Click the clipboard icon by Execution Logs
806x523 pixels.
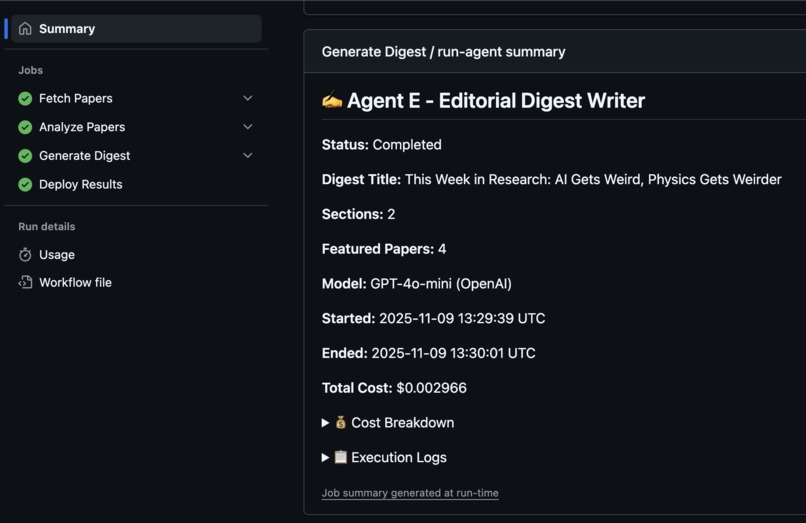pyautogui.click(x=340, y=457)
